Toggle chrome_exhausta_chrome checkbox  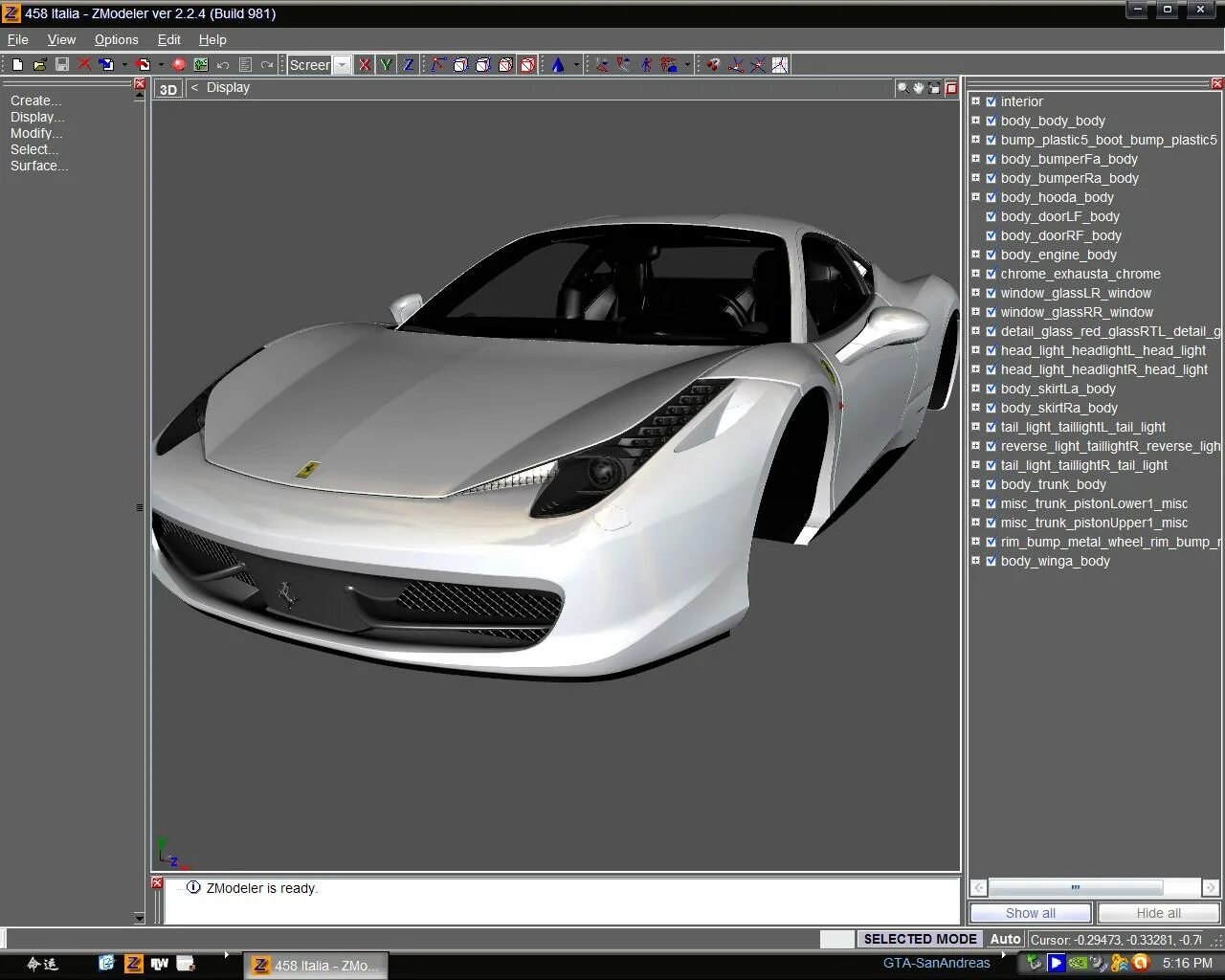coord(991,274)
